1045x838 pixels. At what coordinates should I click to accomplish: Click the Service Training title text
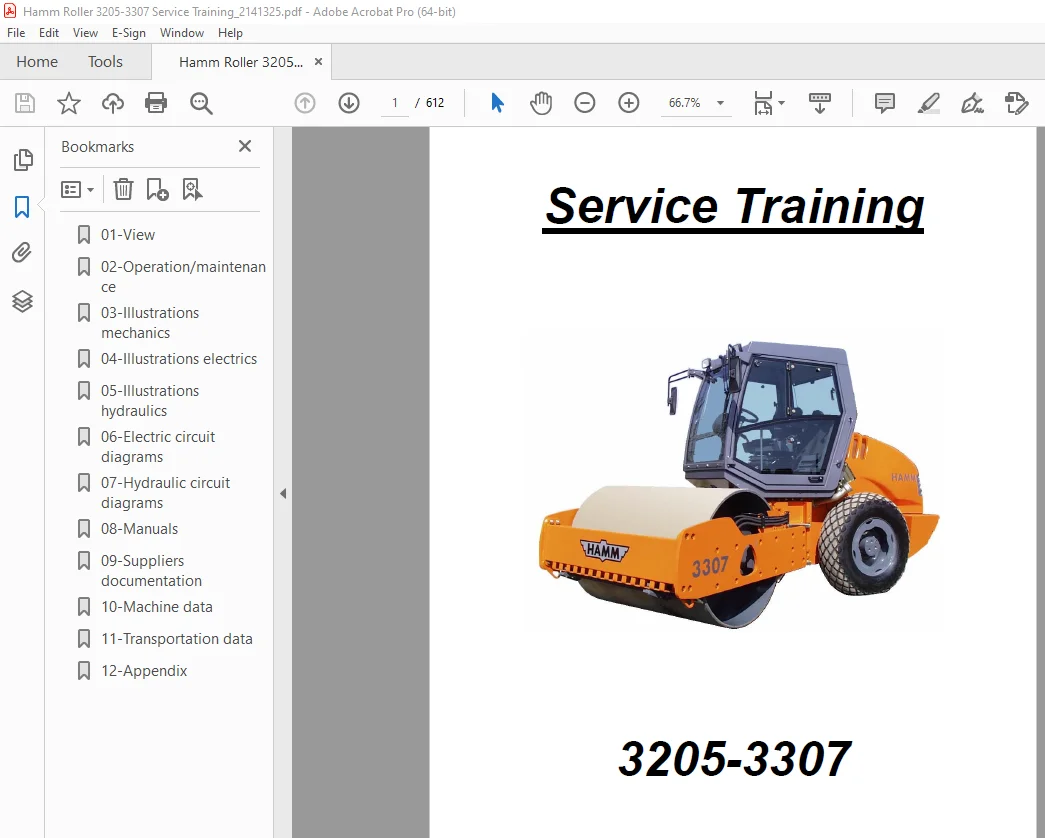733,207
